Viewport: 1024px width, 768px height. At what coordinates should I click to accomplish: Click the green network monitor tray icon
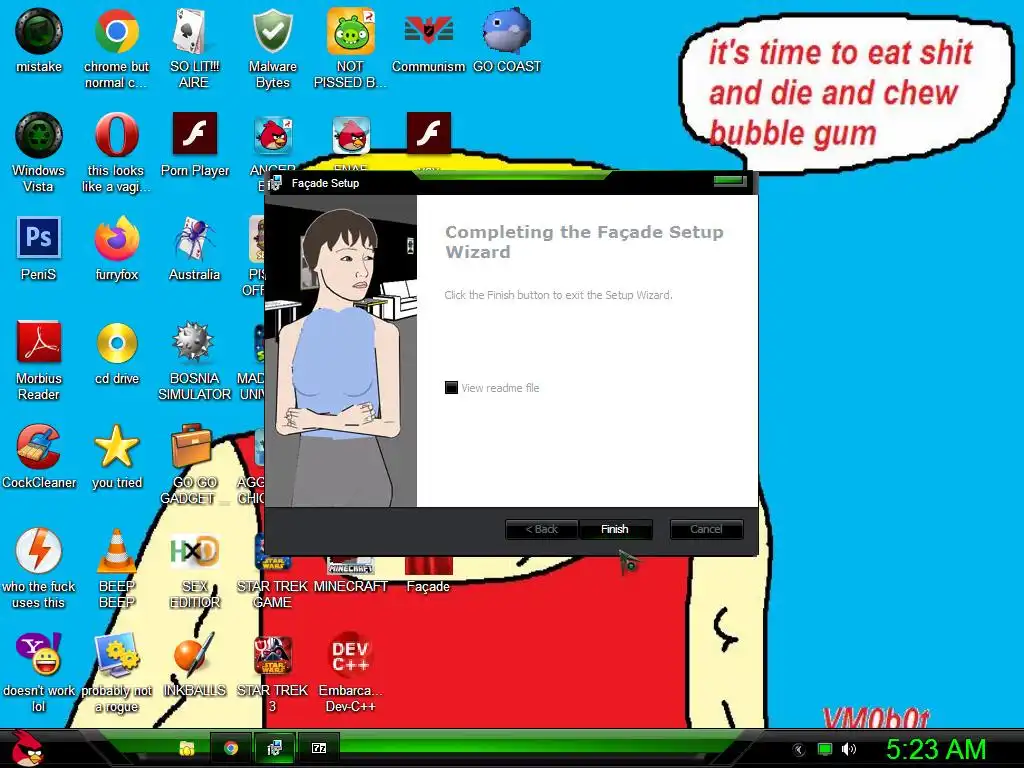click(x=825, y=749)
